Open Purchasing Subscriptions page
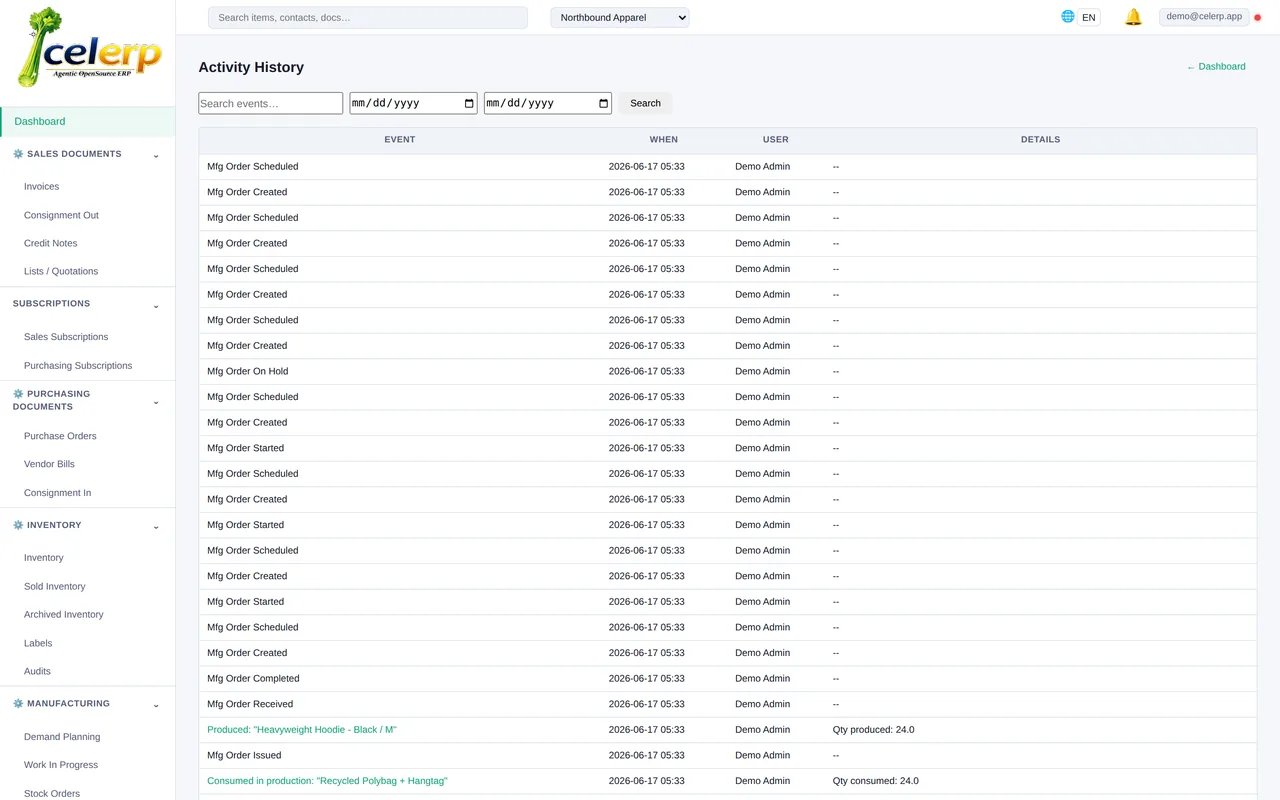 [78, 365]
